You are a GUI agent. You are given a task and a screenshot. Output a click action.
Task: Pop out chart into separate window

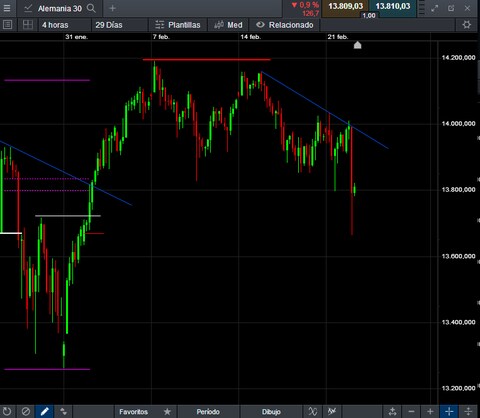(x=451, y=8)
